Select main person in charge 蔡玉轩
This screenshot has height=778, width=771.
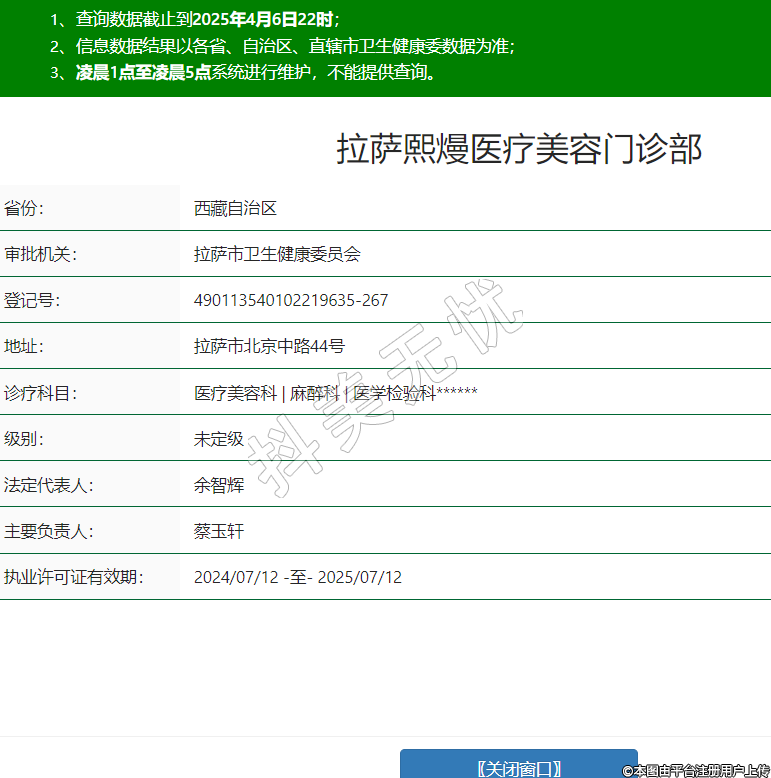click(219, 531)
